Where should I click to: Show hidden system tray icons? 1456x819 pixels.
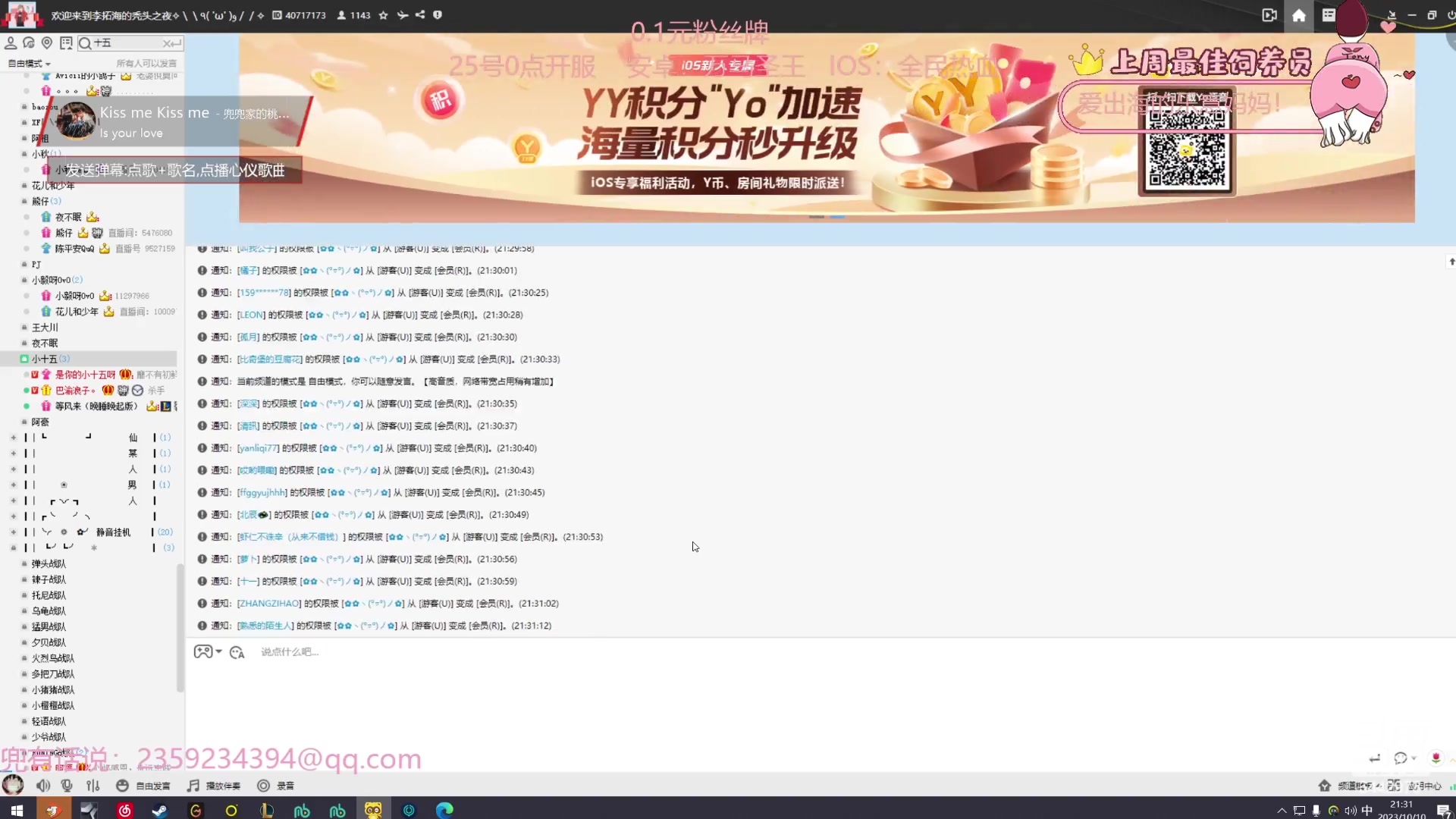click(x=1282, y=810)
